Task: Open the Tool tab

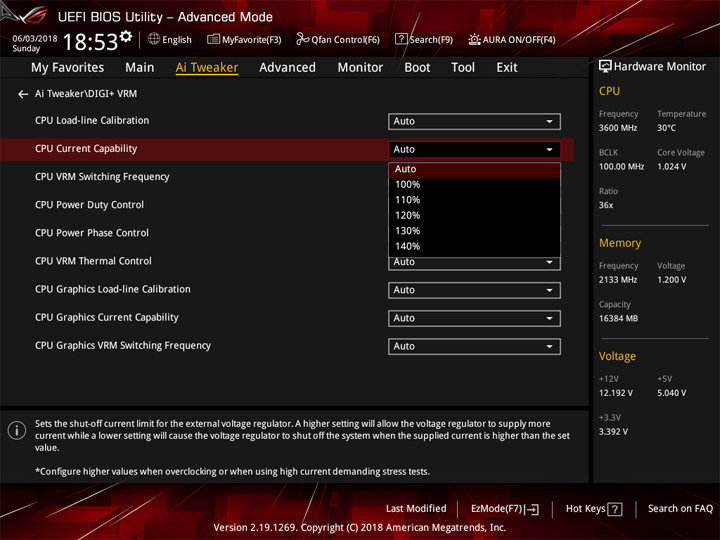Action: coord(463,68)
